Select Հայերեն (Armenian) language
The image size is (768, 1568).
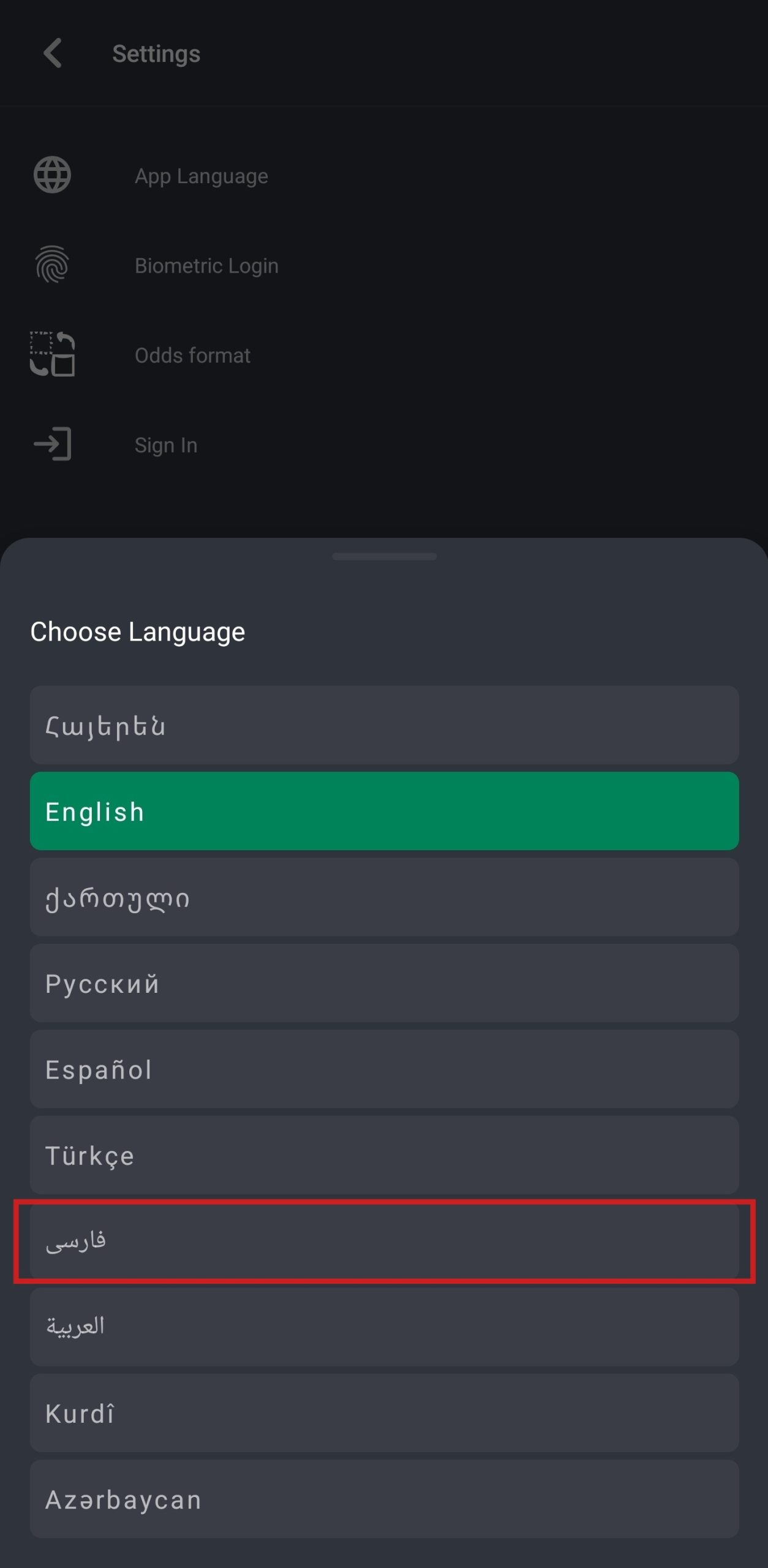pos(384,725)
